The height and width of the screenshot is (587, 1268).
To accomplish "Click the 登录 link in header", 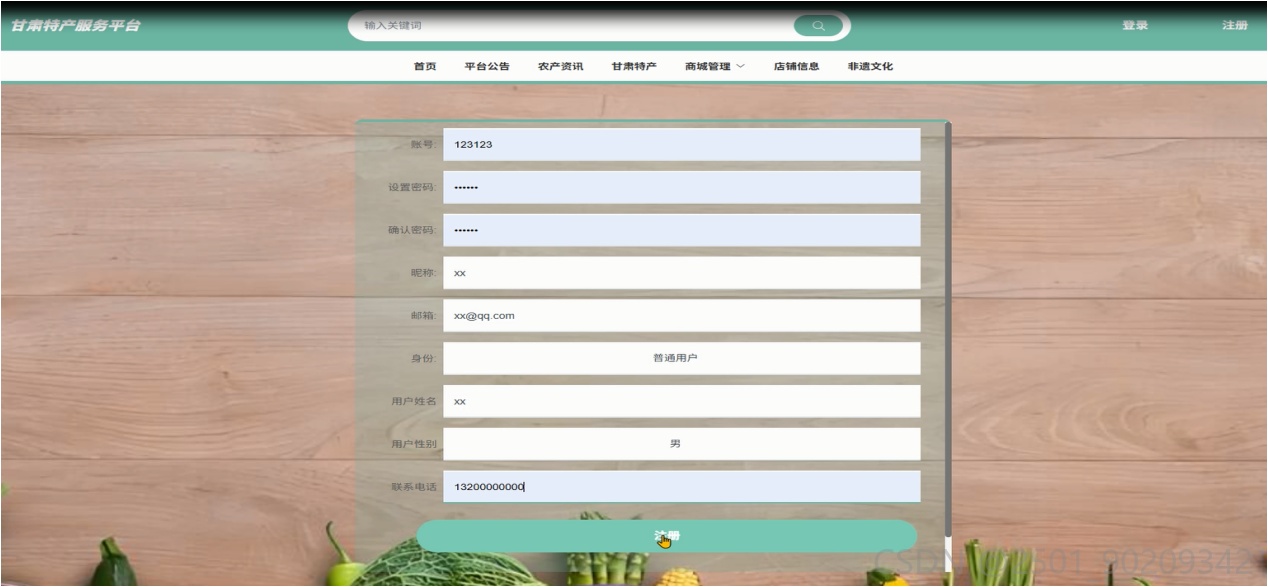I will coord(1135,26).
